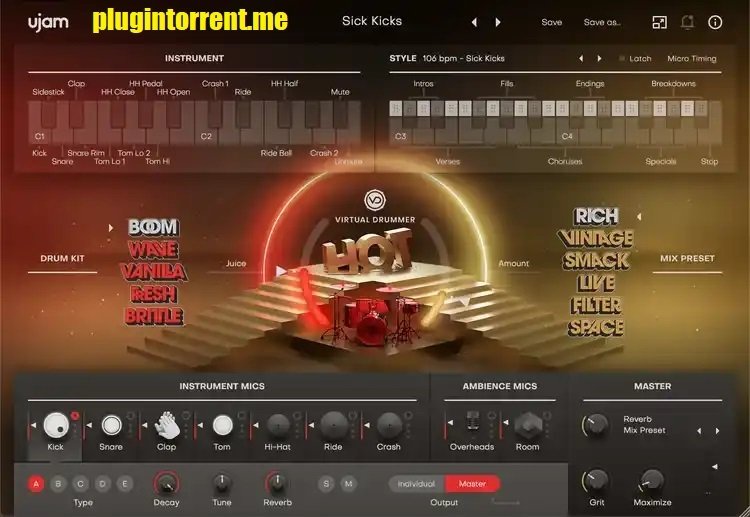750x517 pixels.
Task: Select the Snare drum icon
Action: pos(111,425)
